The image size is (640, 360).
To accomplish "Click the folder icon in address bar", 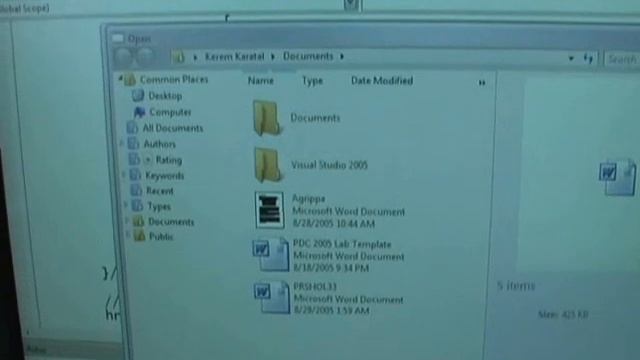I will pyautogui.click(x=178, y=57).
